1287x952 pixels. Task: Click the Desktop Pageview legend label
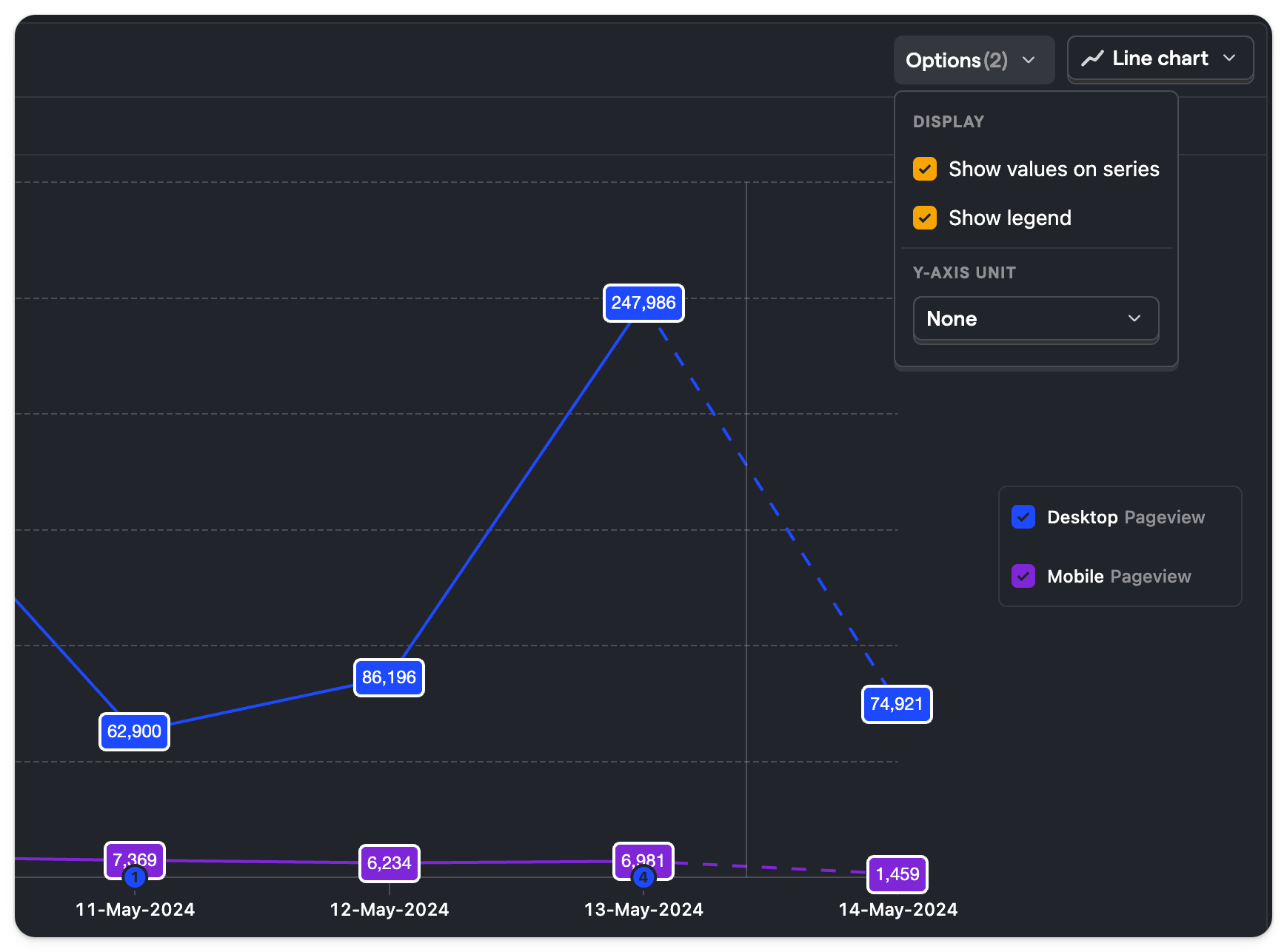point(1126,517)
